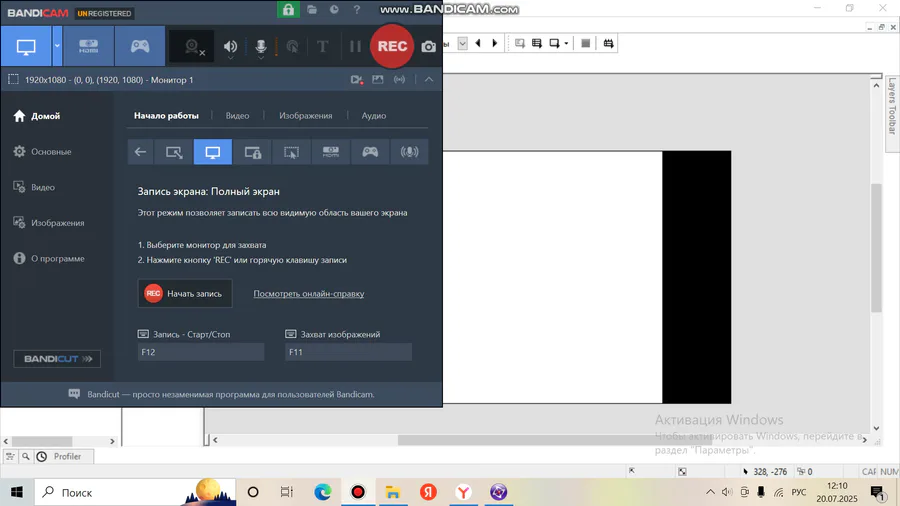Switch to game recording mode
Image resolution: width=900 pixels, height=506 pixels.
pos(139,46)
